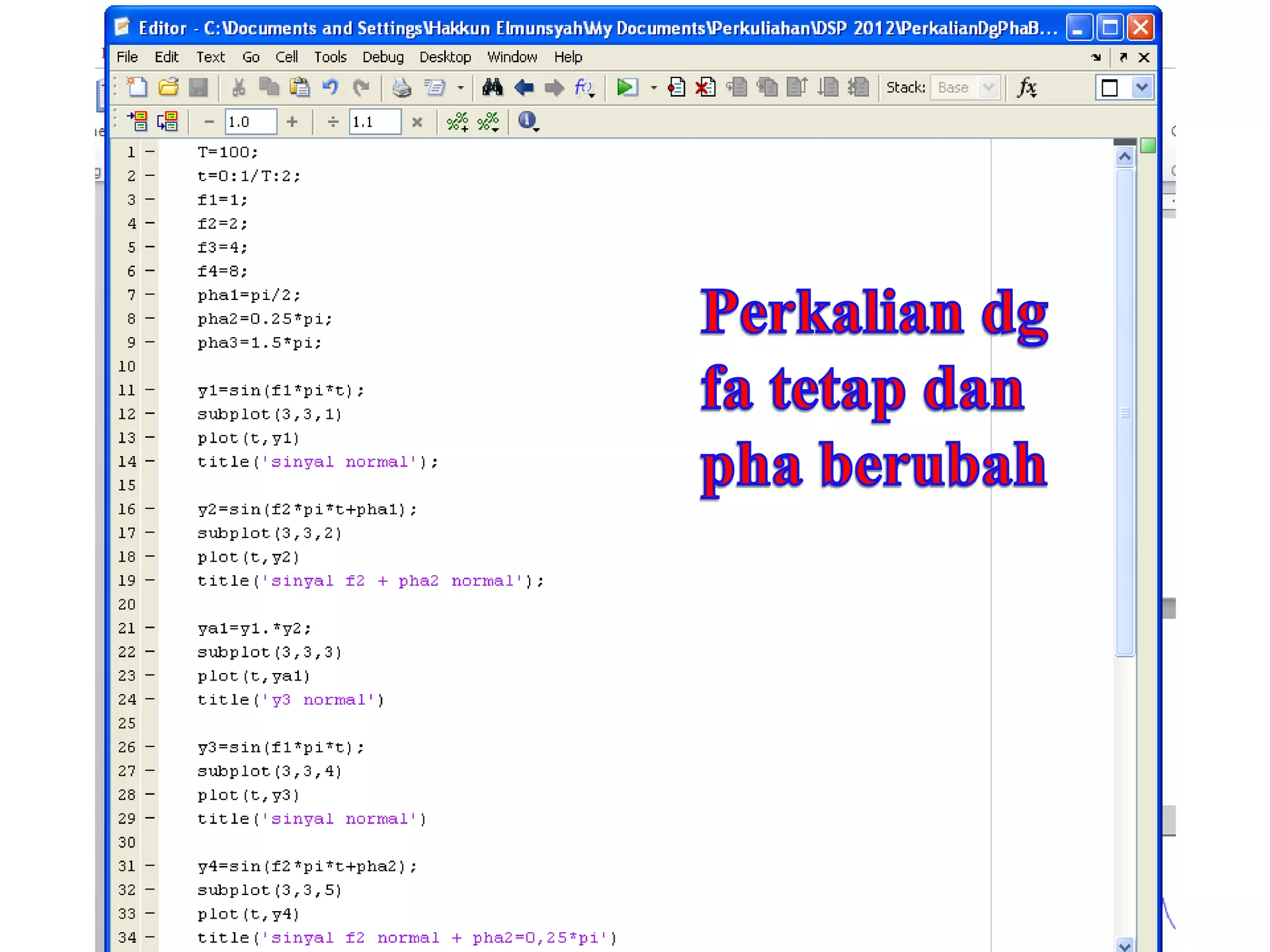Screen dimensions: 1270x952
Task: Open the tile layout dropdown arrow
Action: [1142, 87]
